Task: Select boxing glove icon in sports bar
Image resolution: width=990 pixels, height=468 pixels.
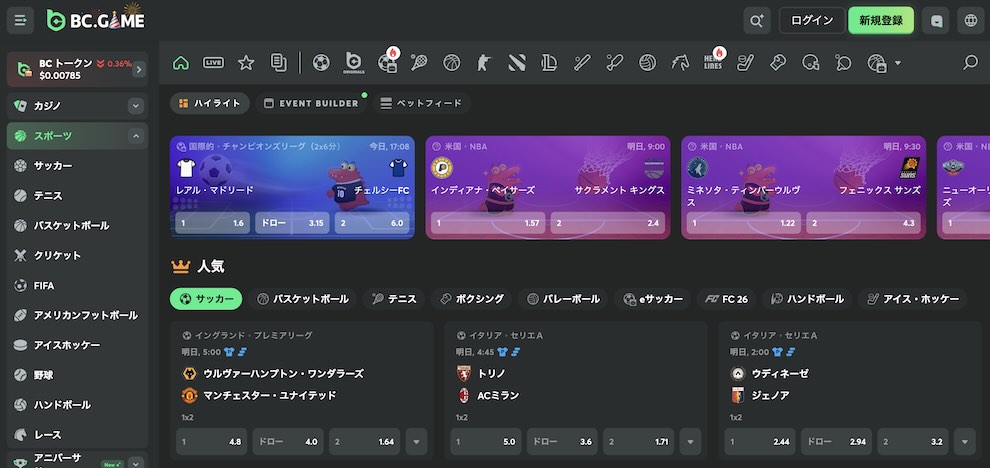Action: click(x=778, y=63)
